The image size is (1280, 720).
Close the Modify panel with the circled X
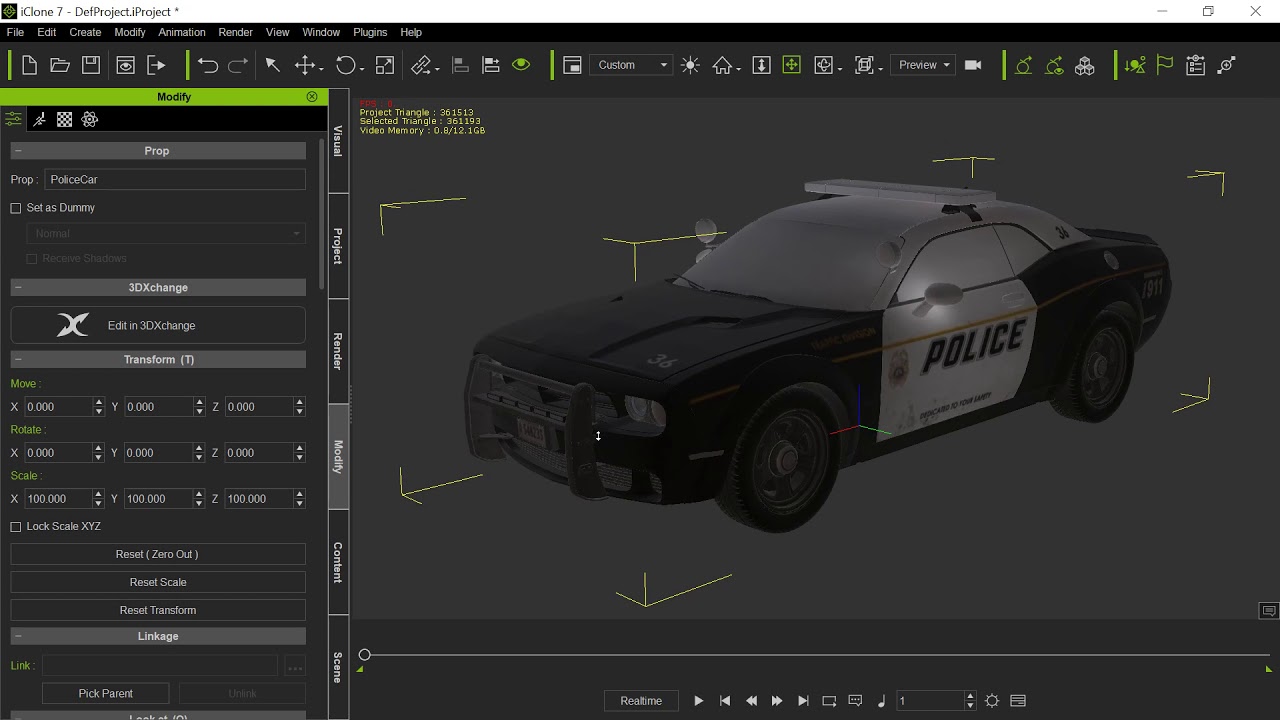312,97
